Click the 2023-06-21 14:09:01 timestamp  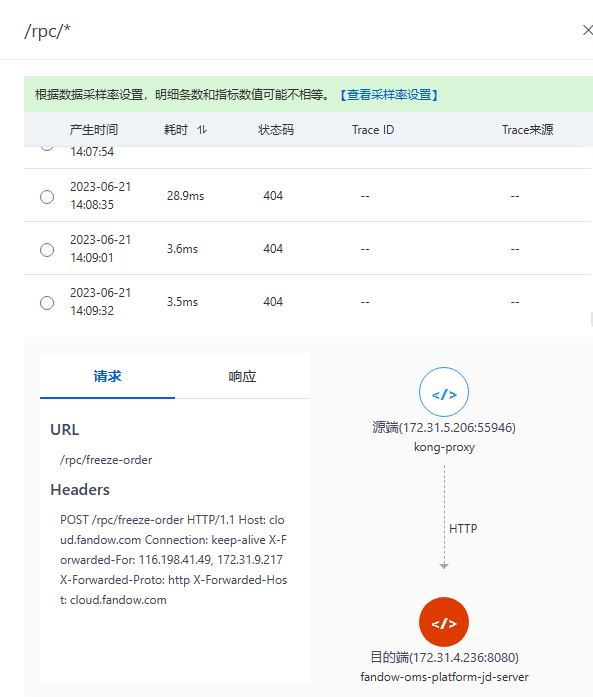(100, 248)
